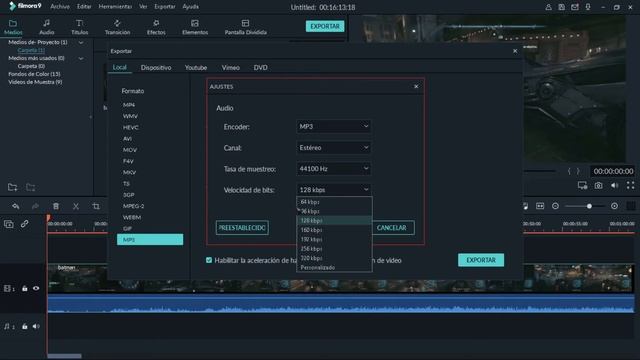The height and width of the screenshot is (360, 640).
Task: Open the Archivo menu
Action: [x=60, y=7]
